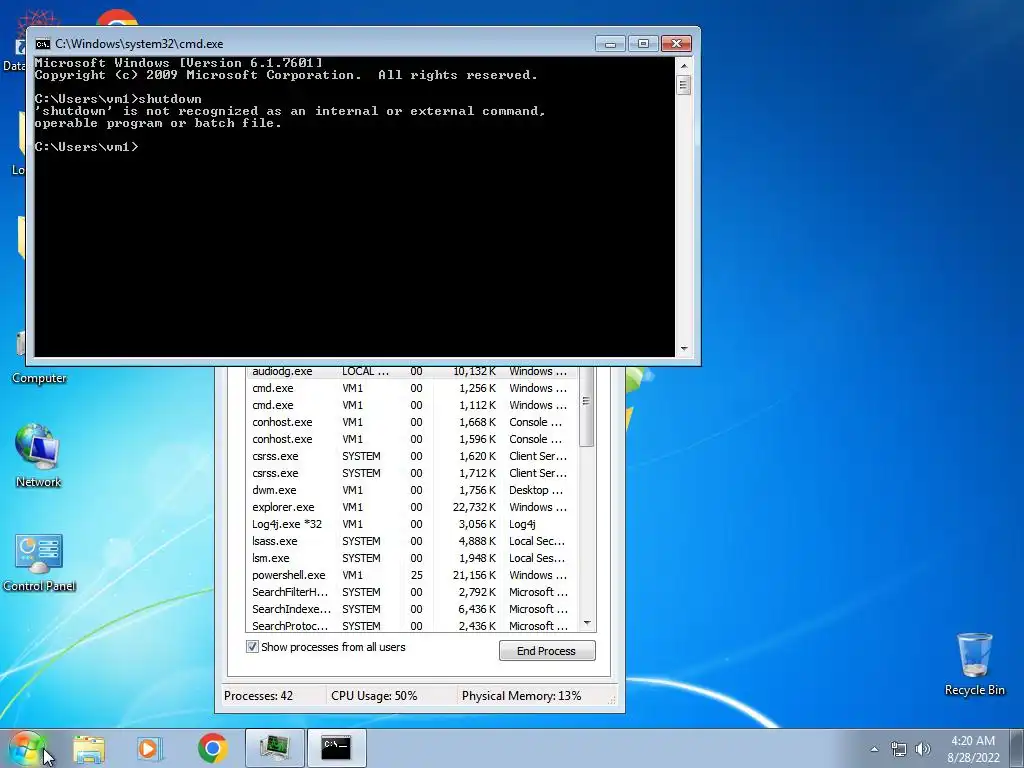1024x768 pixels.
Task: Select the conhost.exe row using 1,596 K
Action: click(411, 439)
